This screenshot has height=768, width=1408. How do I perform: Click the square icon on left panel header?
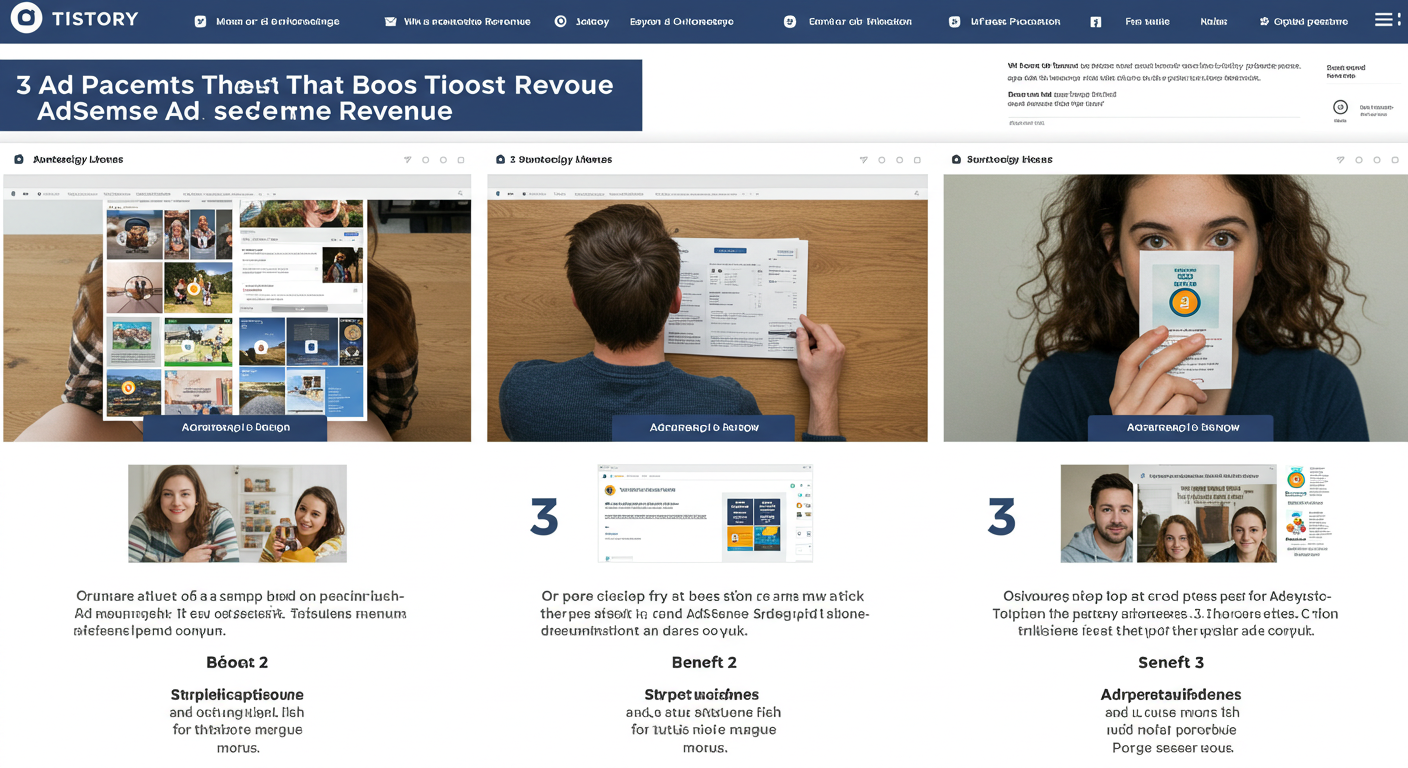(x=461, y=160)
